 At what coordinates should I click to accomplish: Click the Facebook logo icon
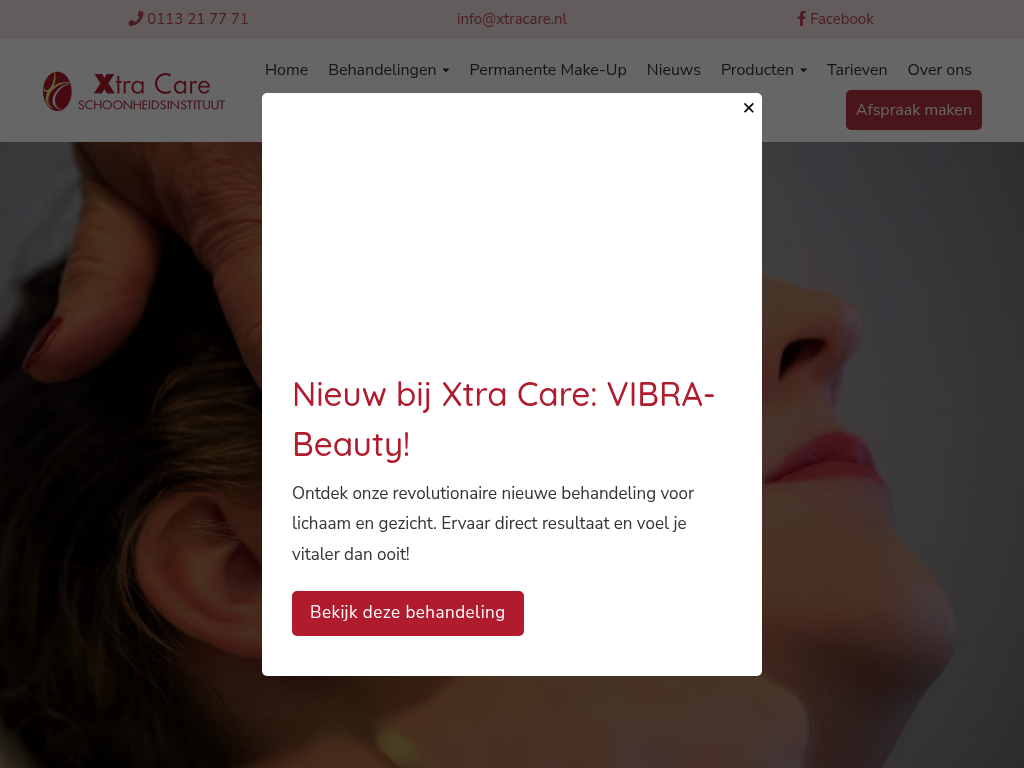(x=801, y=19)
